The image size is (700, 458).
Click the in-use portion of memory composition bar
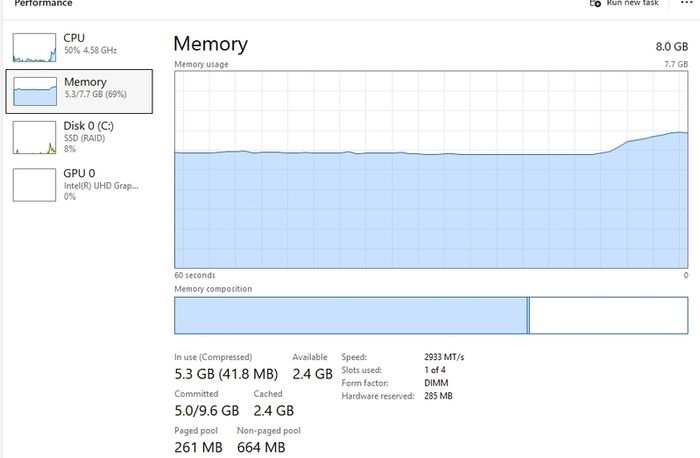pos(350,315)
